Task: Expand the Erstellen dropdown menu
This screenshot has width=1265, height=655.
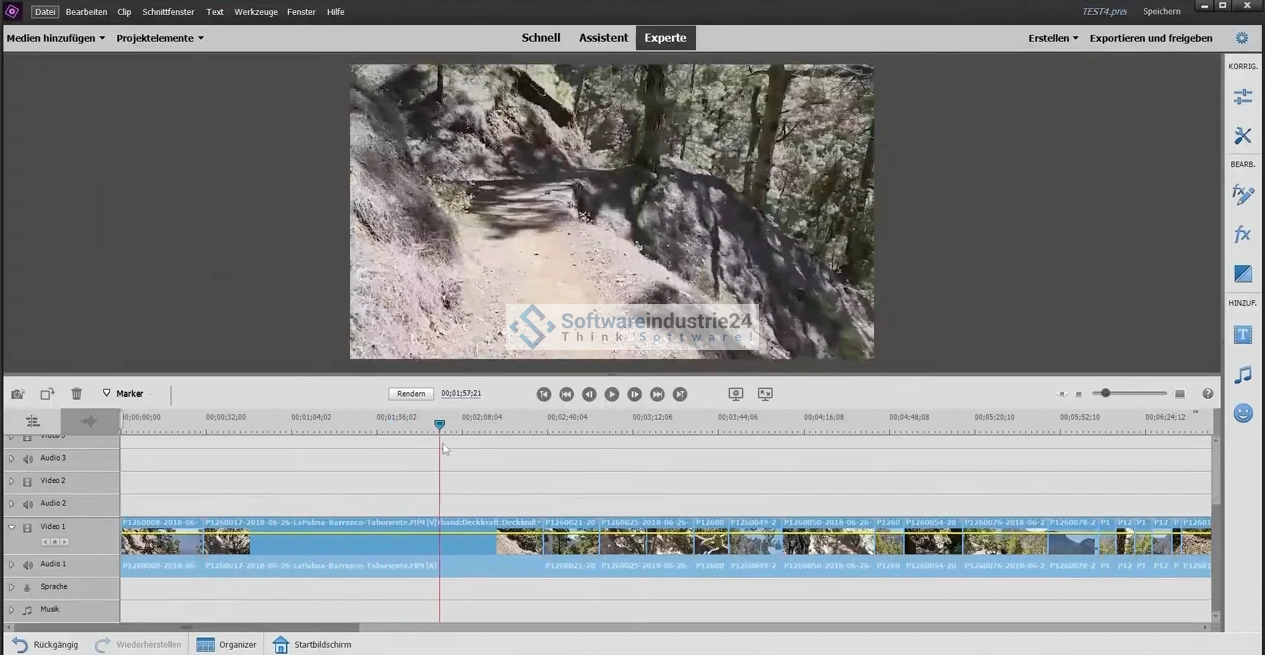Action: 1053,38
